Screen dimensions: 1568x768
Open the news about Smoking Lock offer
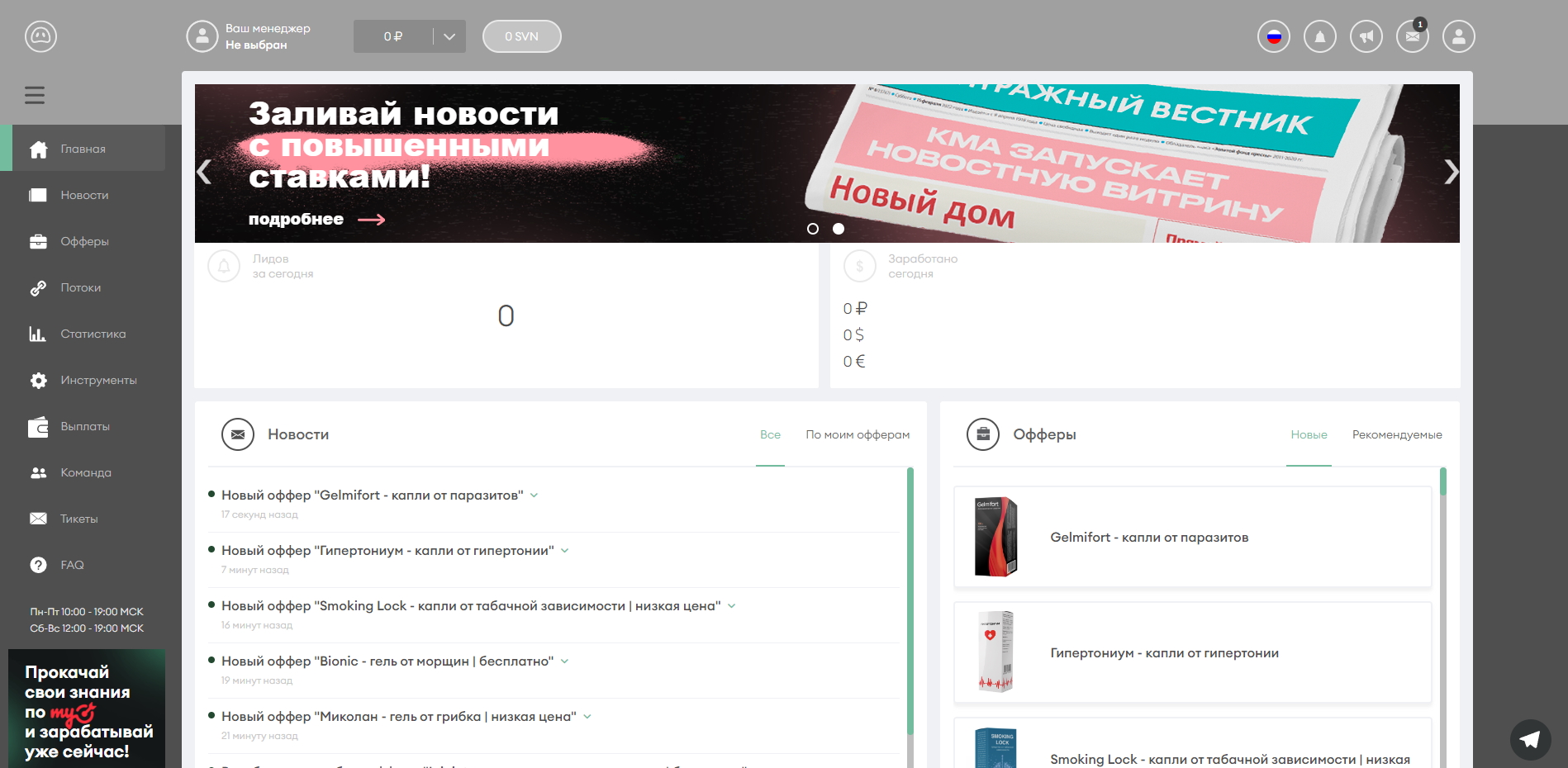click(471, 606)
